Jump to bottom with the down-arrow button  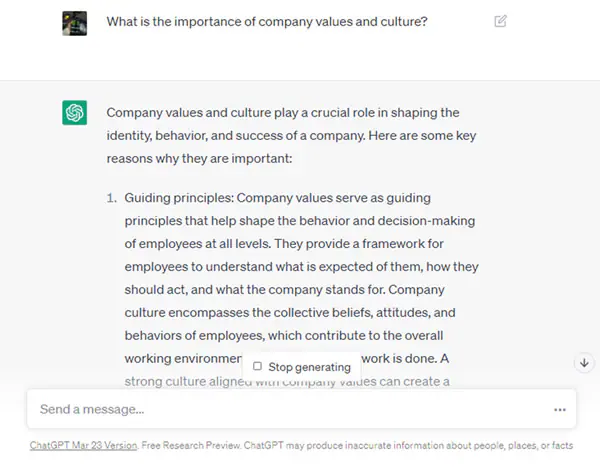(x=584, y=362)
